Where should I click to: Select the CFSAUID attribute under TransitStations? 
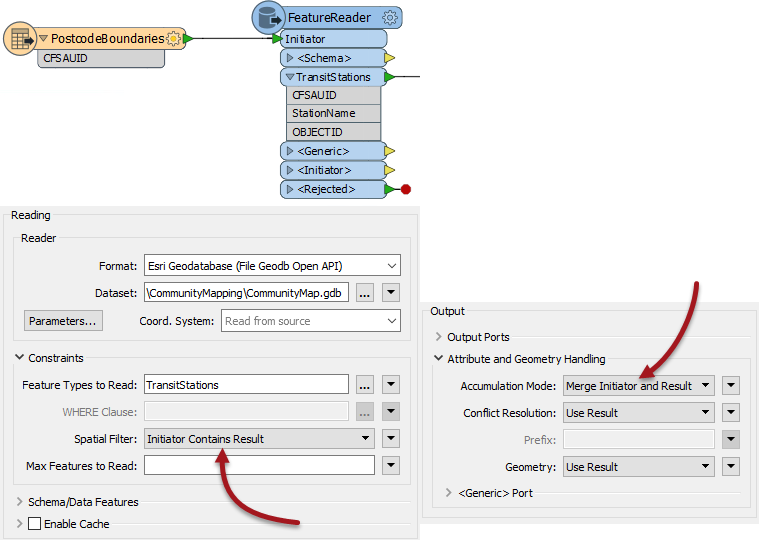coord(334,95)
